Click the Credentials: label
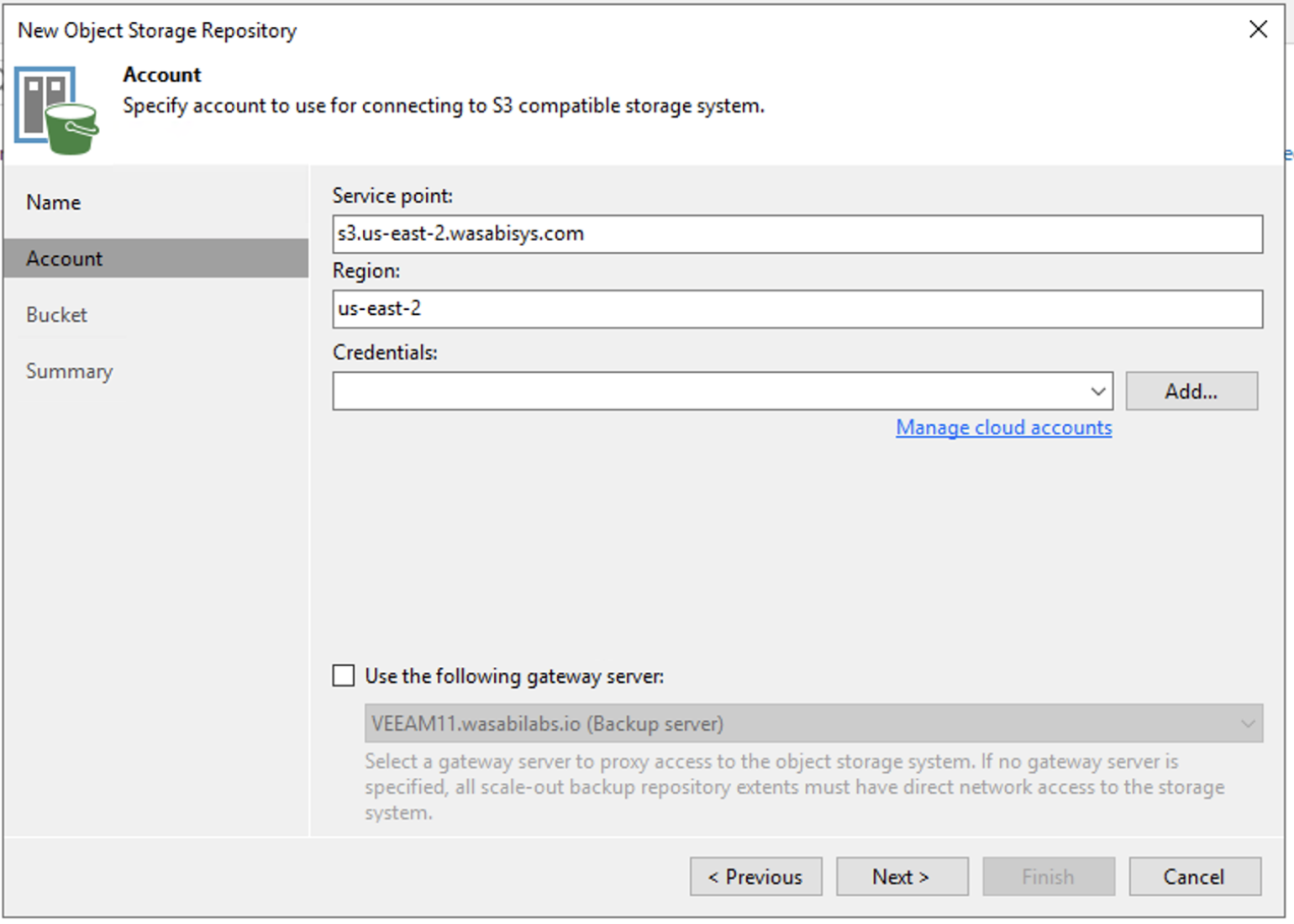 pyautogui.click(x=385, y=353)
